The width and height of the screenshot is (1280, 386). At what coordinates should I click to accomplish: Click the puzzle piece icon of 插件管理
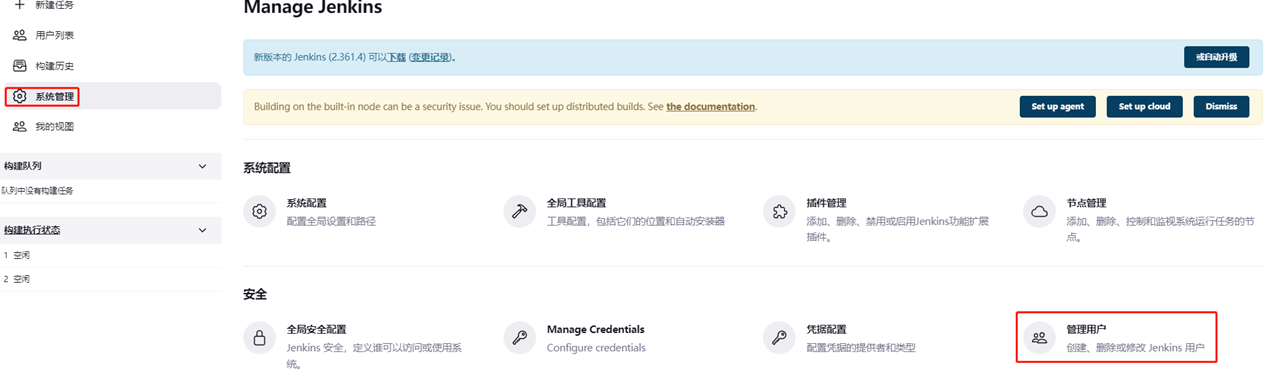[x=779, y=211]
